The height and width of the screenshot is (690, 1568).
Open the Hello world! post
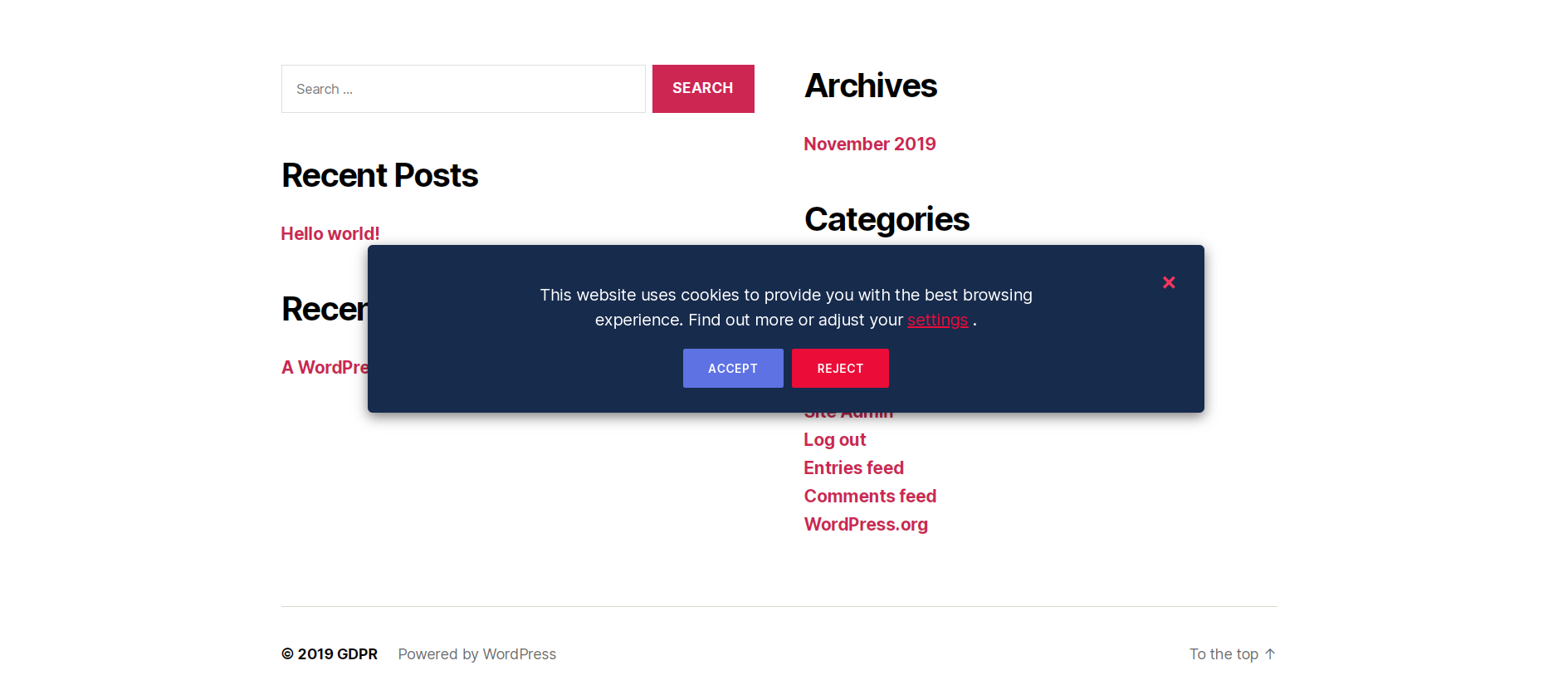coord(330,234)
